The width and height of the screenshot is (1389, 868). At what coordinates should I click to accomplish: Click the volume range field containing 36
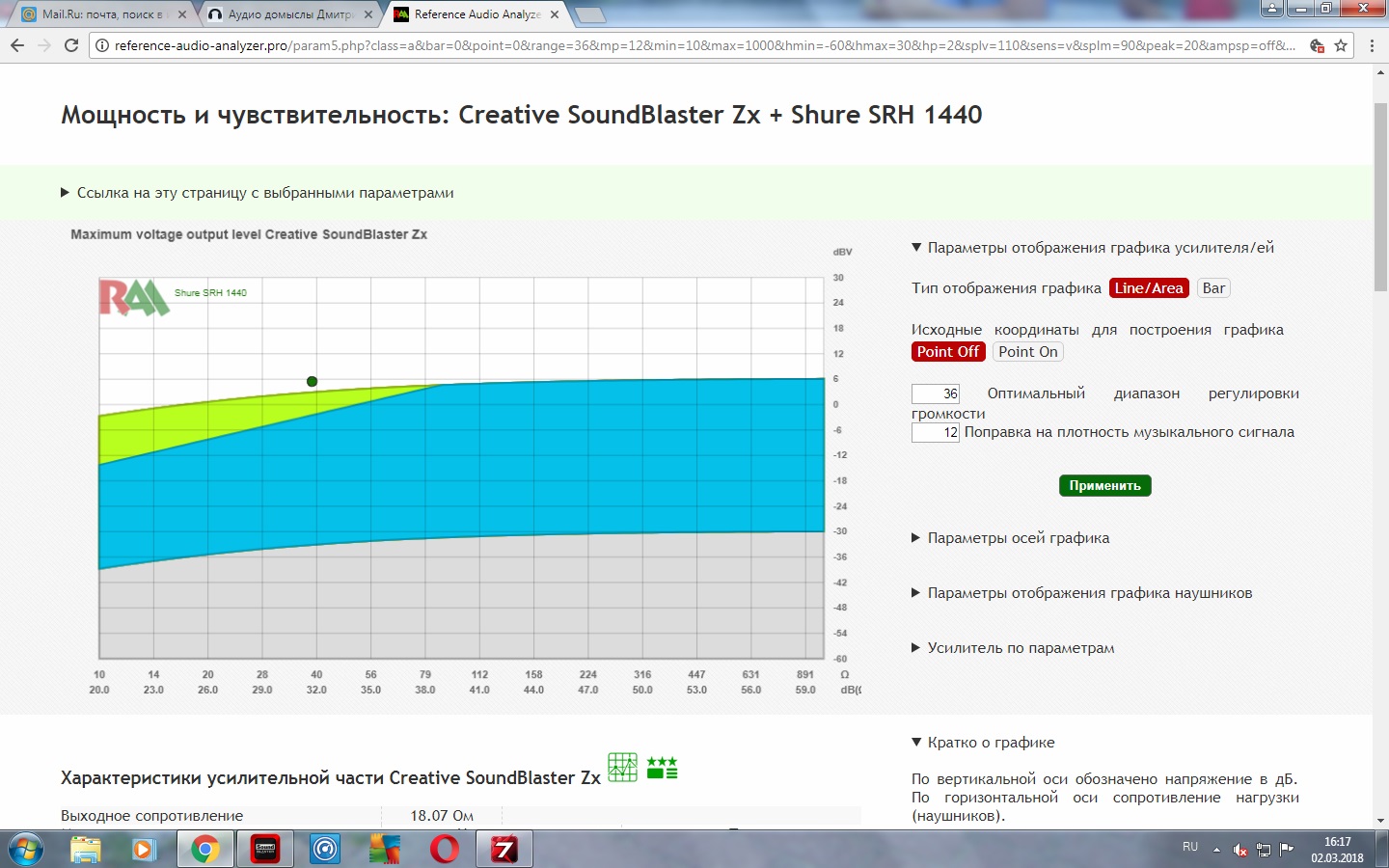[x=936, y=393]
